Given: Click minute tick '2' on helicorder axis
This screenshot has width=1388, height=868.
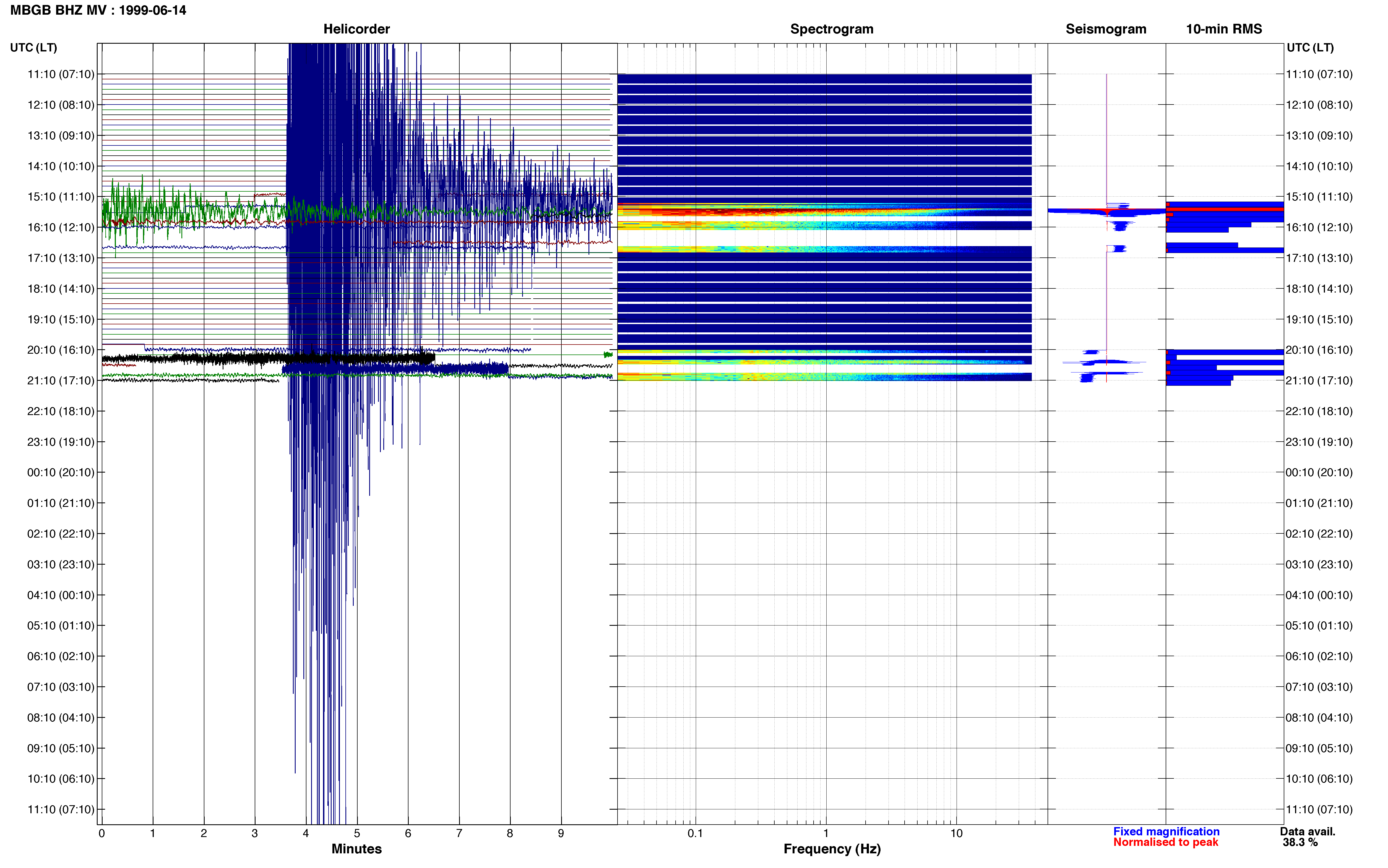Looking at the screenshot, I should (x=204, y=833).
